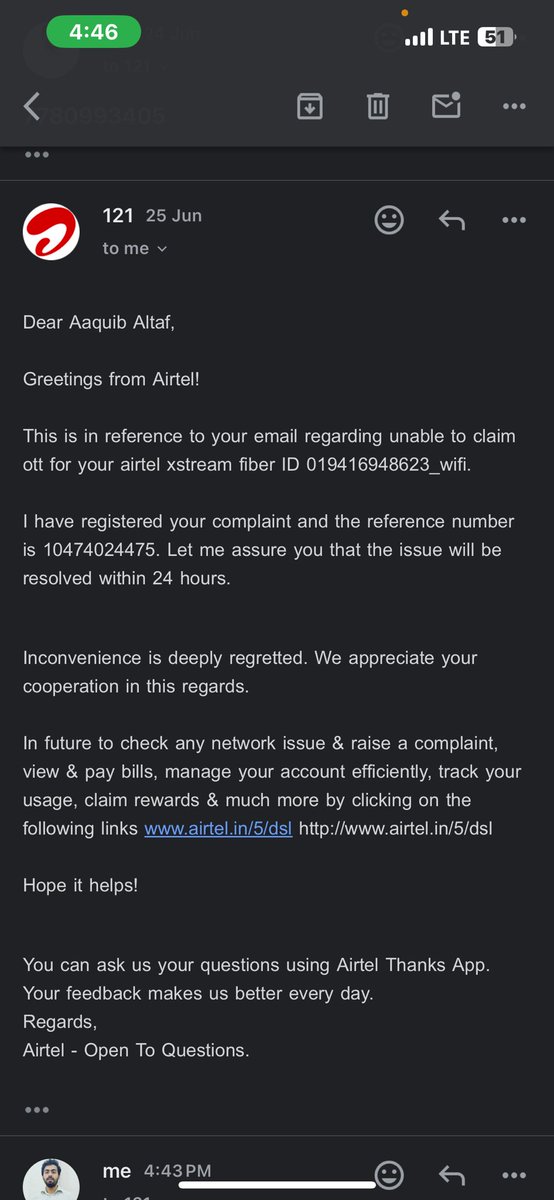Tap the 'me' sender profile photo
Viewport: 554px width, 1200px height.
(x=51, y=1180)
